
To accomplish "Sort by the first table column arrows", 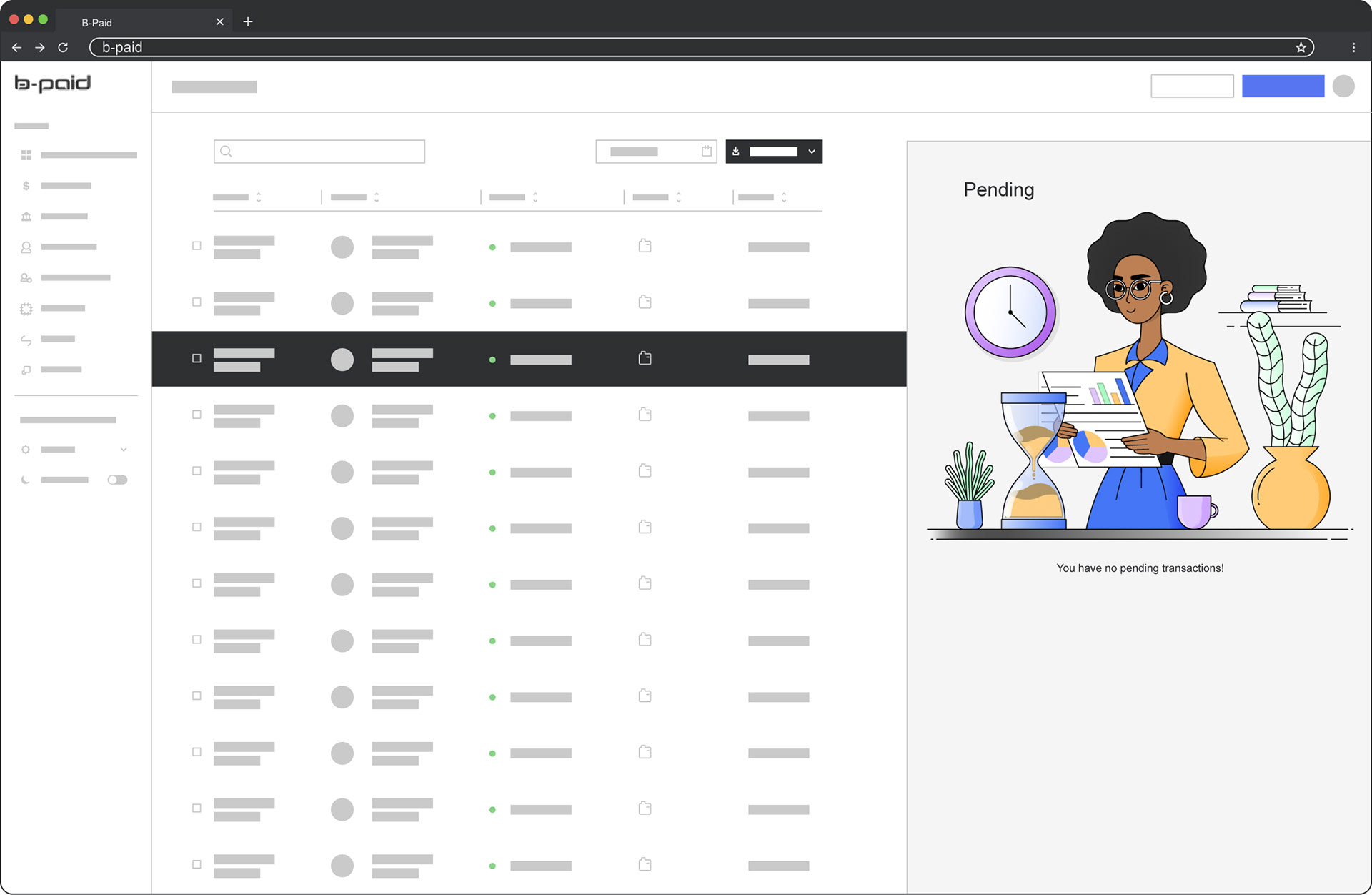I will point(259,197).
